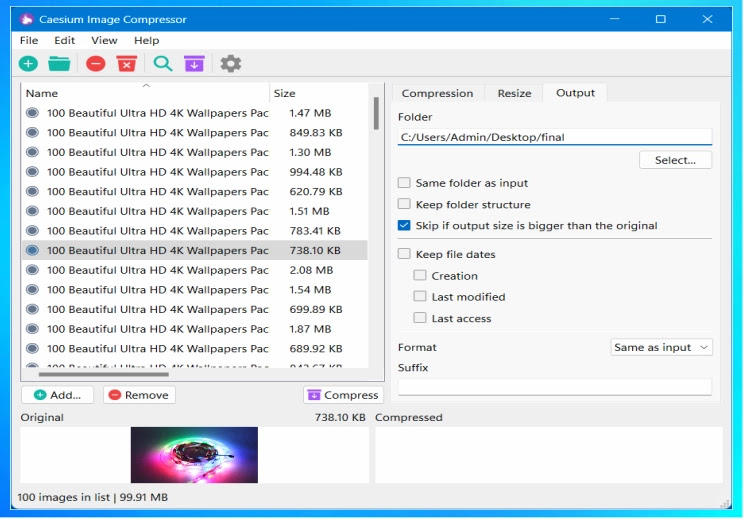744x520 pixels.
Task: Click status icon of the 1.51 MB row
Action: click(32, 211)
